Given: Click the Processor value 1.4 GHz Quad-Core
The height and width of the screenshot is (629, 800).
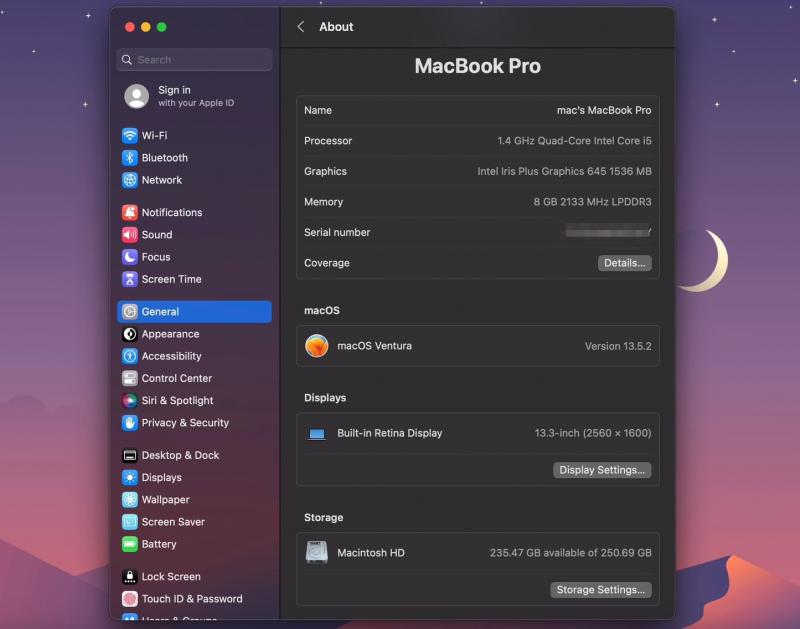Looking at the screenshot, I should click(x=574, y=141).
